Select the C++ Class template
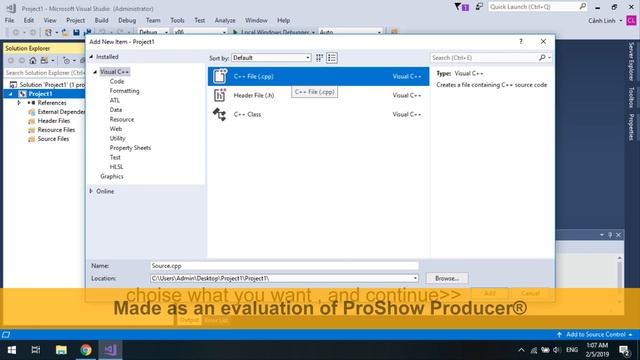 click(318, 114)
